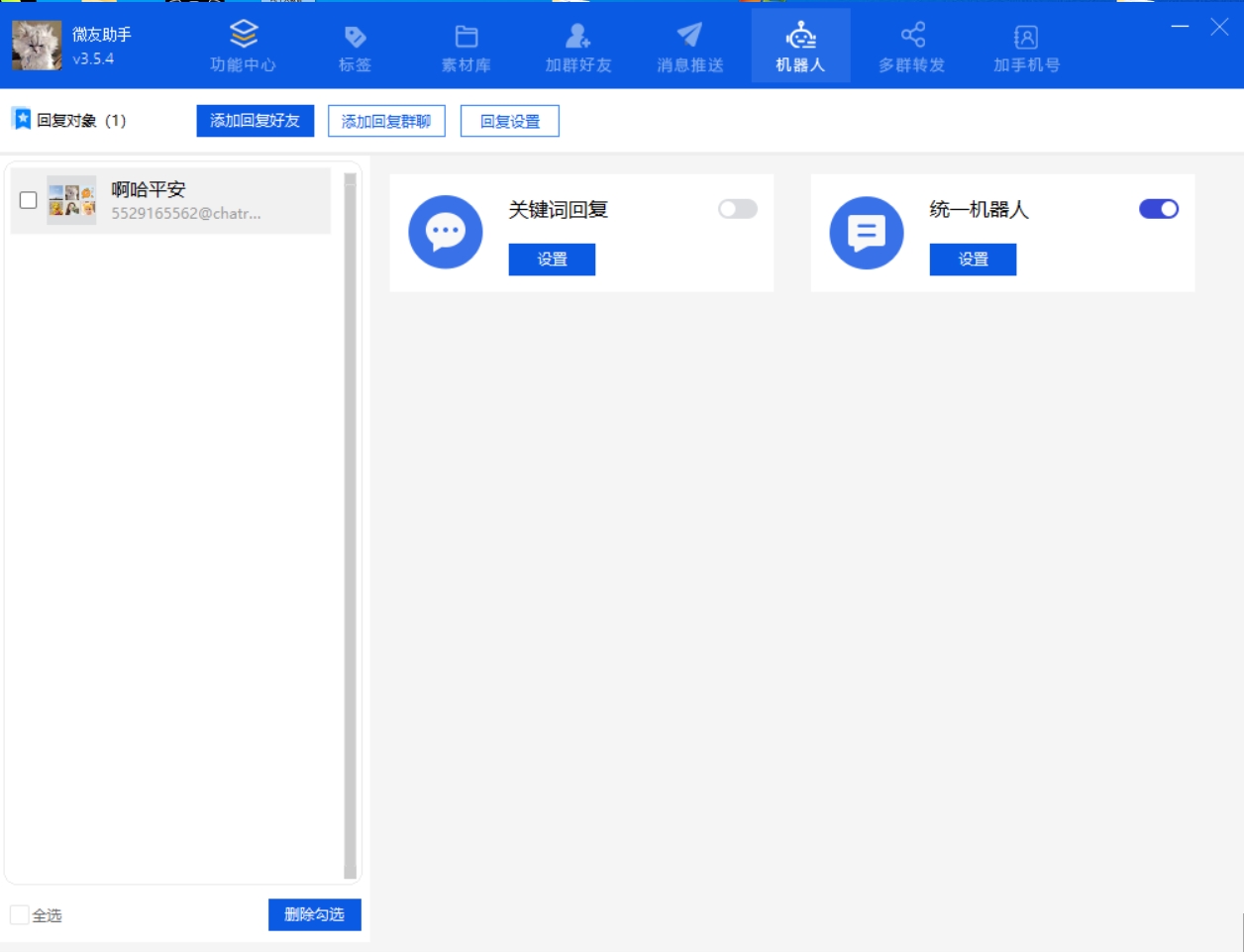This screenshot has width=1244, height=952.
Task: Click the cat avatar for 微友助手
Action: [x=37, y=46]
